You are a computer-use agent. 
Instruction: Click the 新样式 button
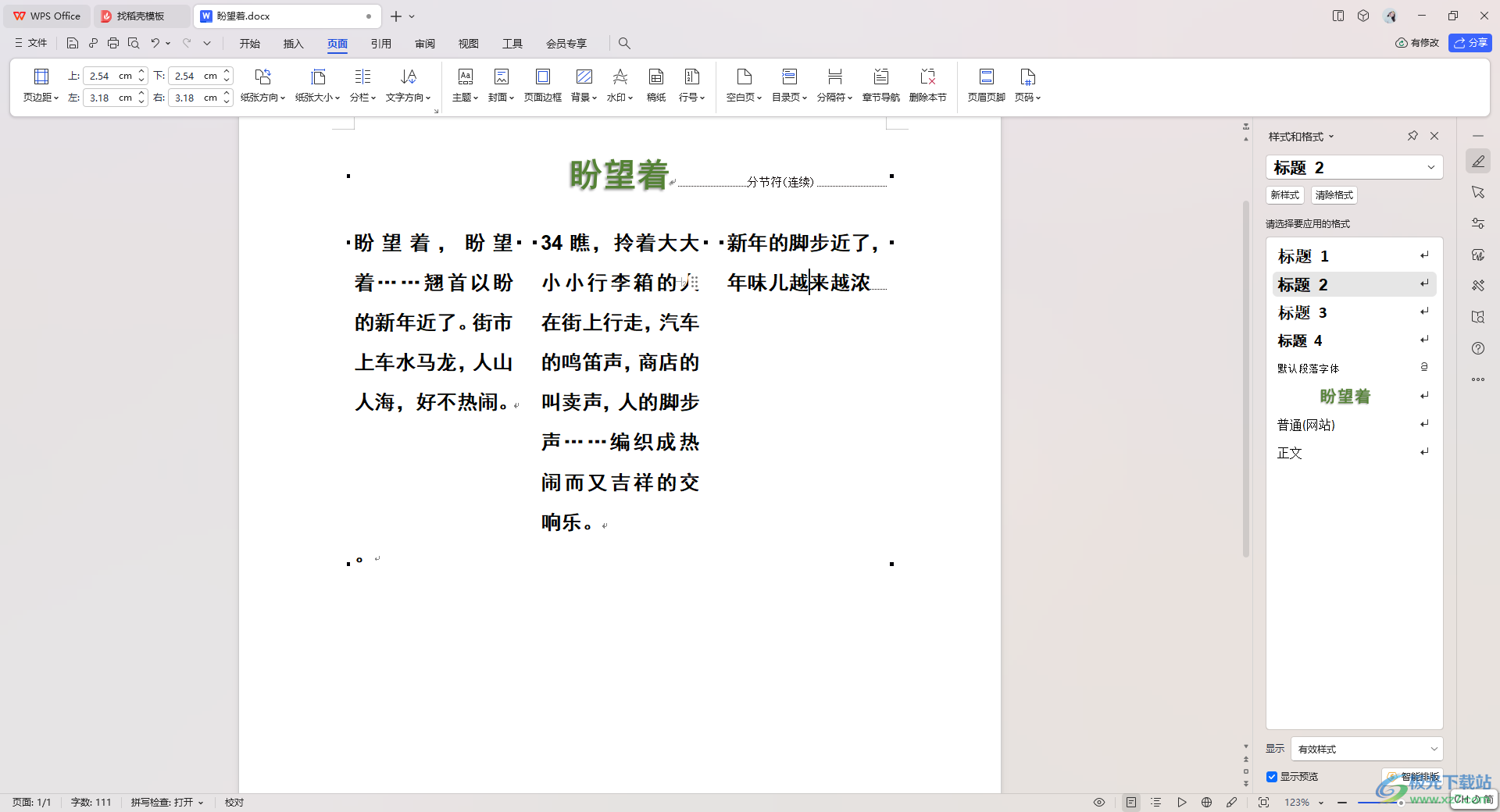1285,195
